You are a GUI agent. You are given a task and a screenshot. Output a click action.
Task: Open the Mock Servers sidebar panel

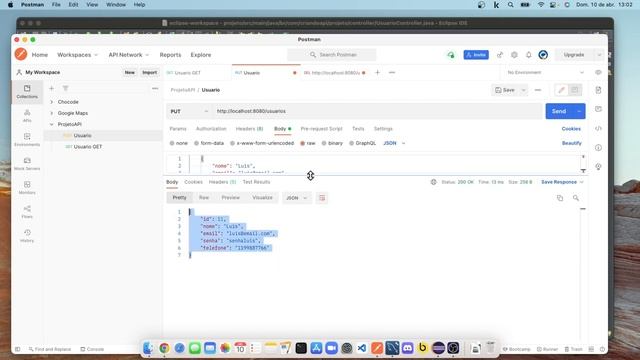point(27,164)
